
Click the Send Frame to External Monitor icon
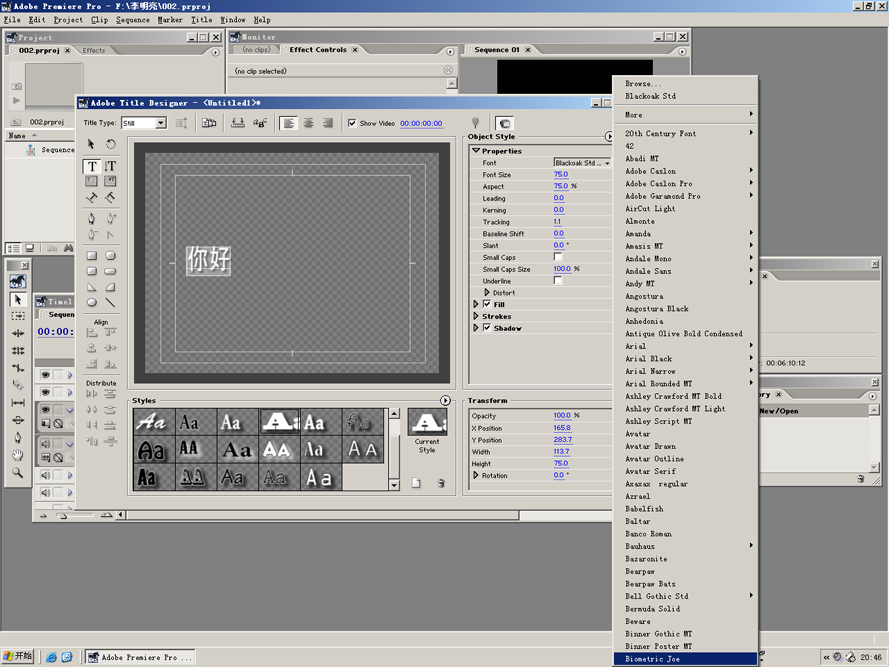click(504, 123)
